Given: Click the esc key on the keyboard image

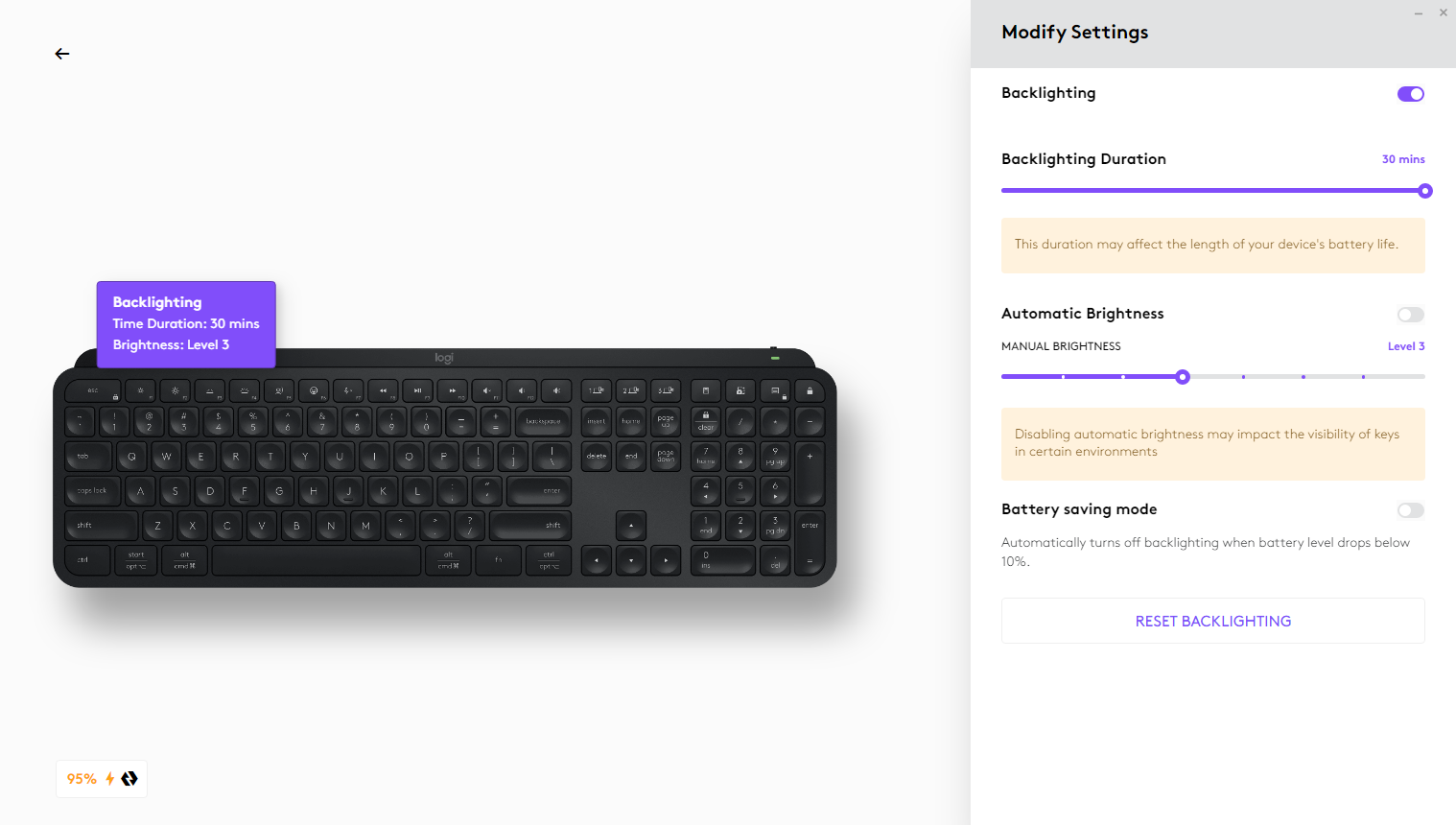Looking at the screenshot, I should click(93, 390).
